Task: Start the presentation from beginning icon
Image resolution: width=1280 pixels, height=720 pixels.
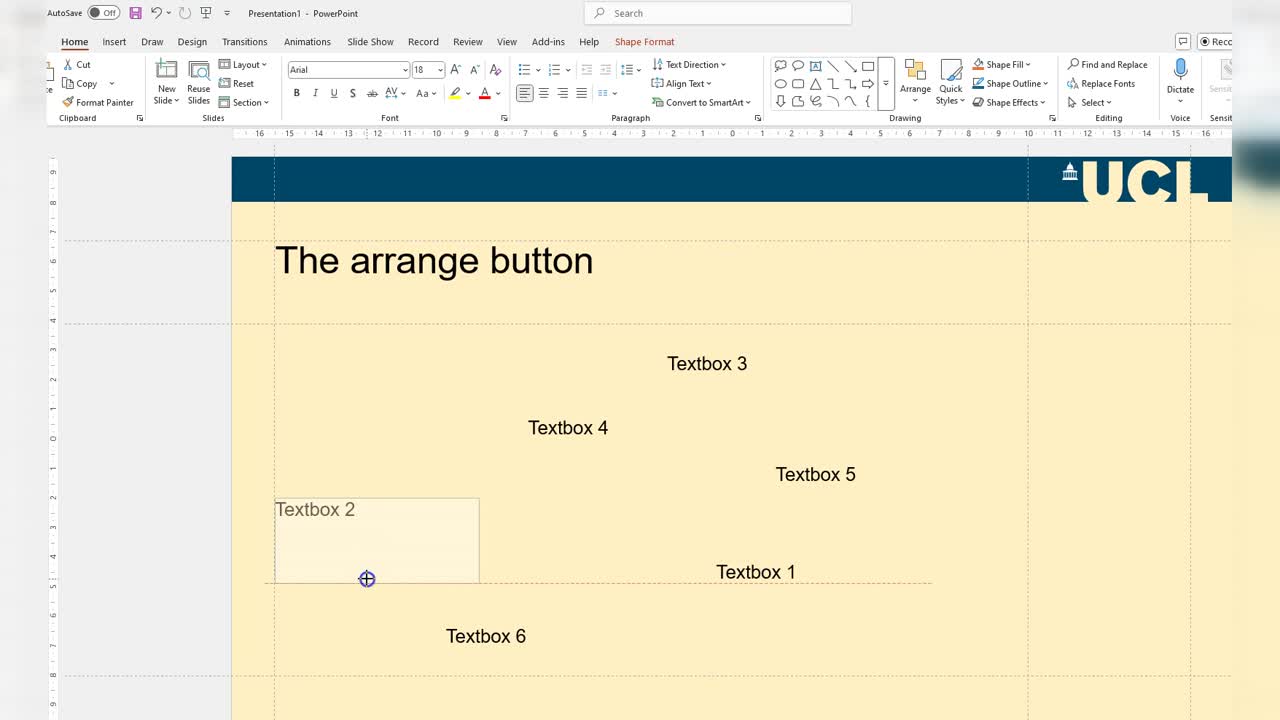Action: (206, 13)
